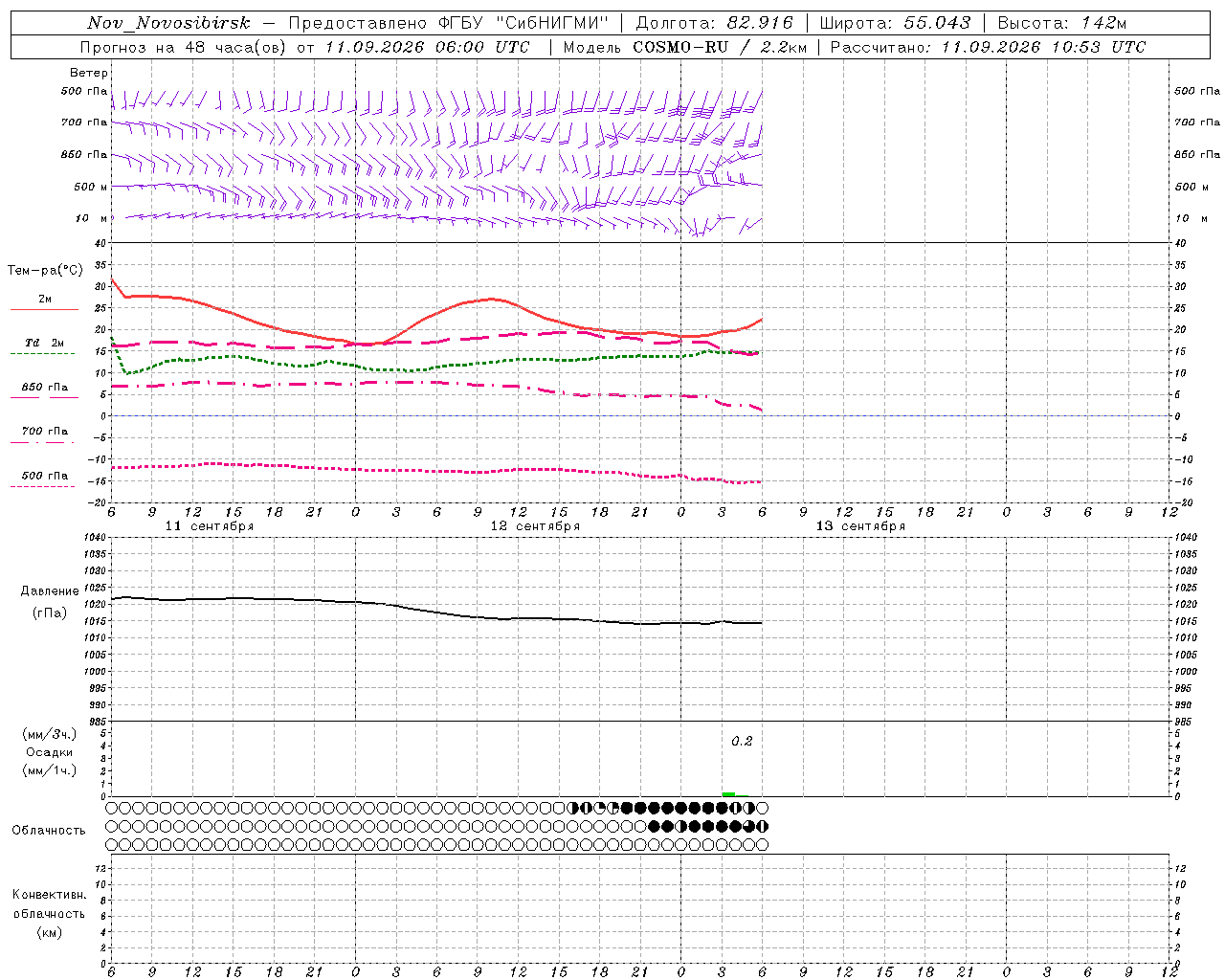Click the 13 сентября date label
The height and width of the screenshot is (980, 1225).
tap(860, 526)
